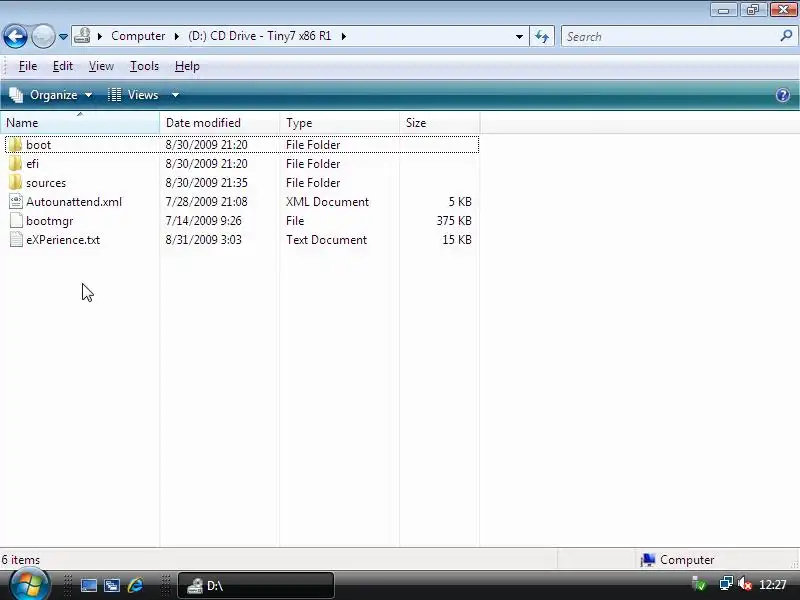
Task: Click the Autounattend.xml file name
Action: coord(74,202)
